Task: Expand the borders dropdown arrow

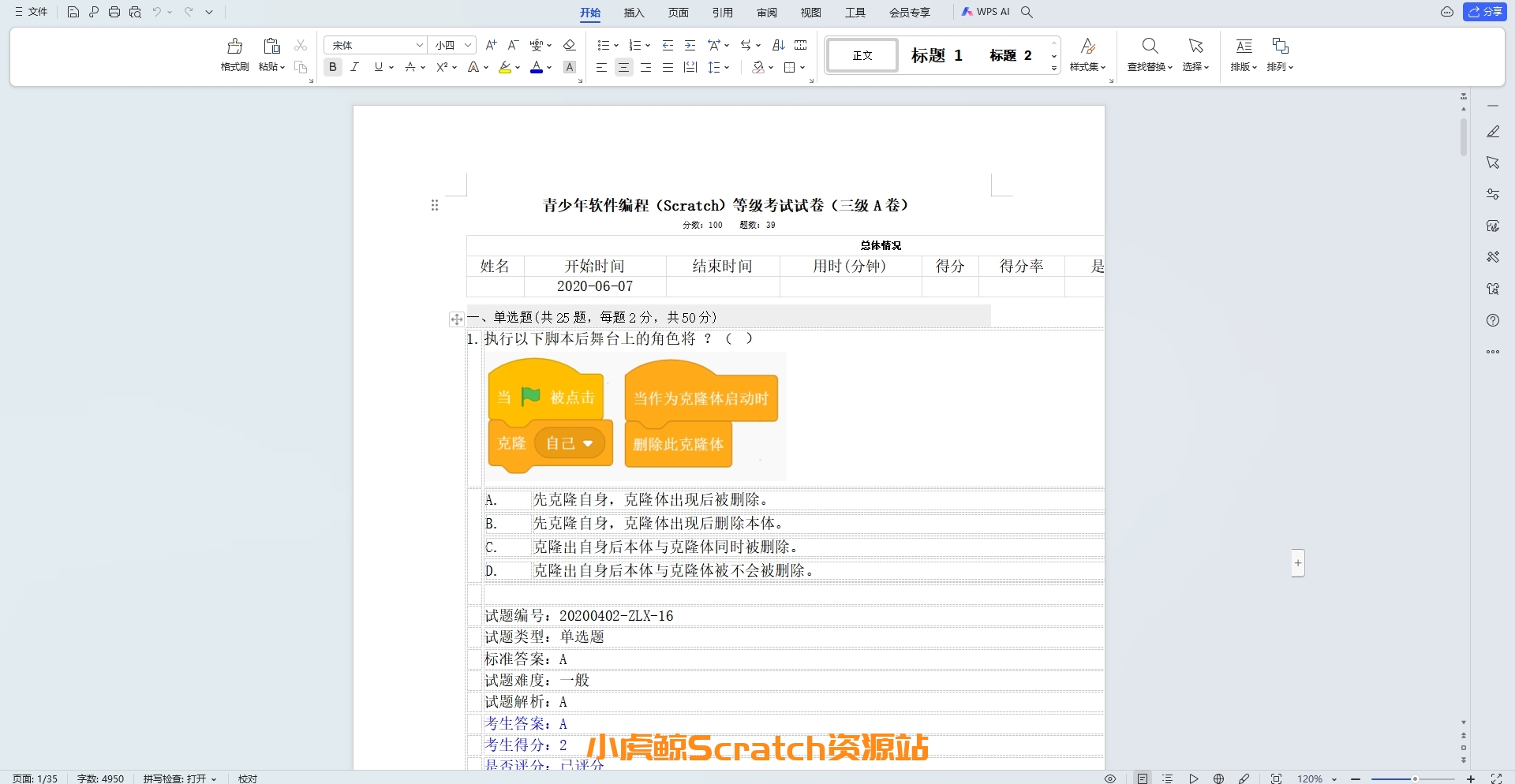Action: tap(802, 68)
